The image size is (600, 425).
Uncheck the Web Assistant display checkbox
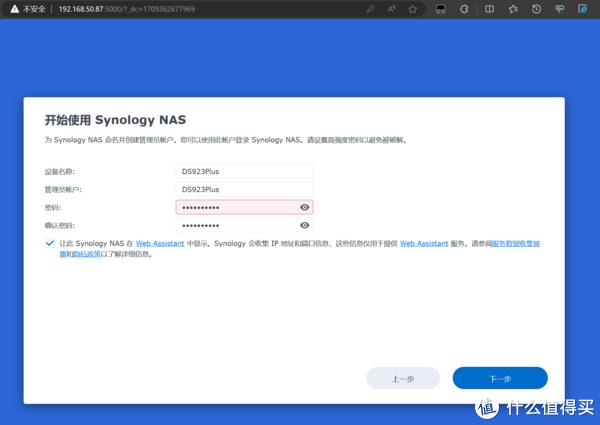50,243
